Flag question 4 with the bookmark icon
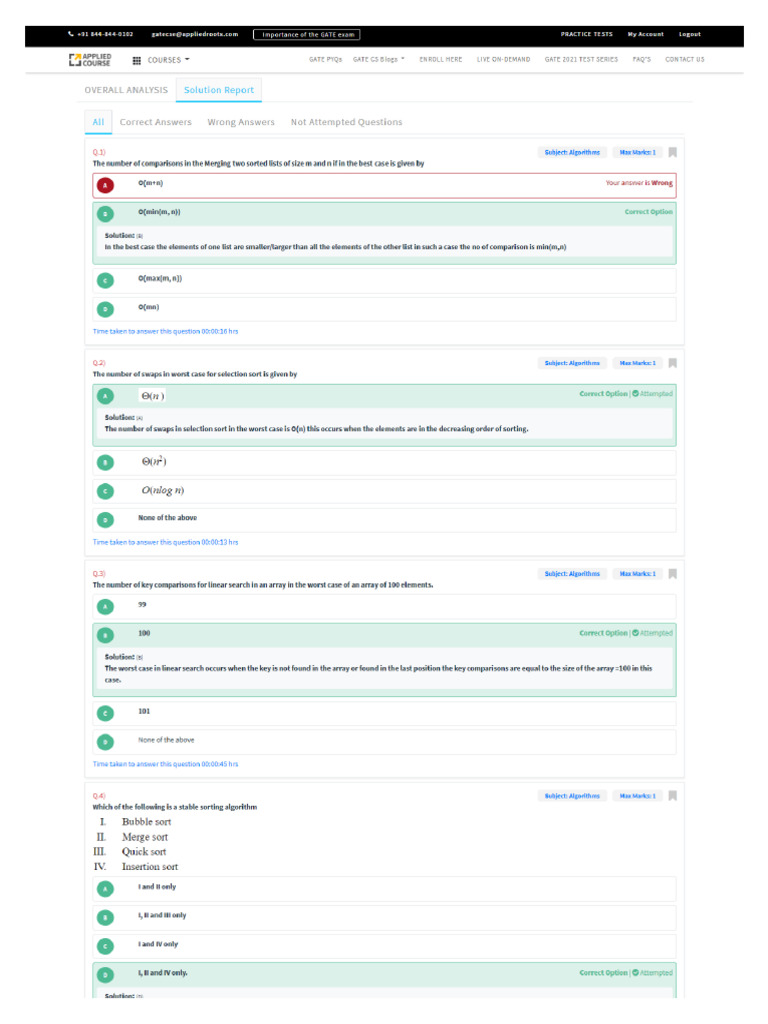 click(673, 796)
